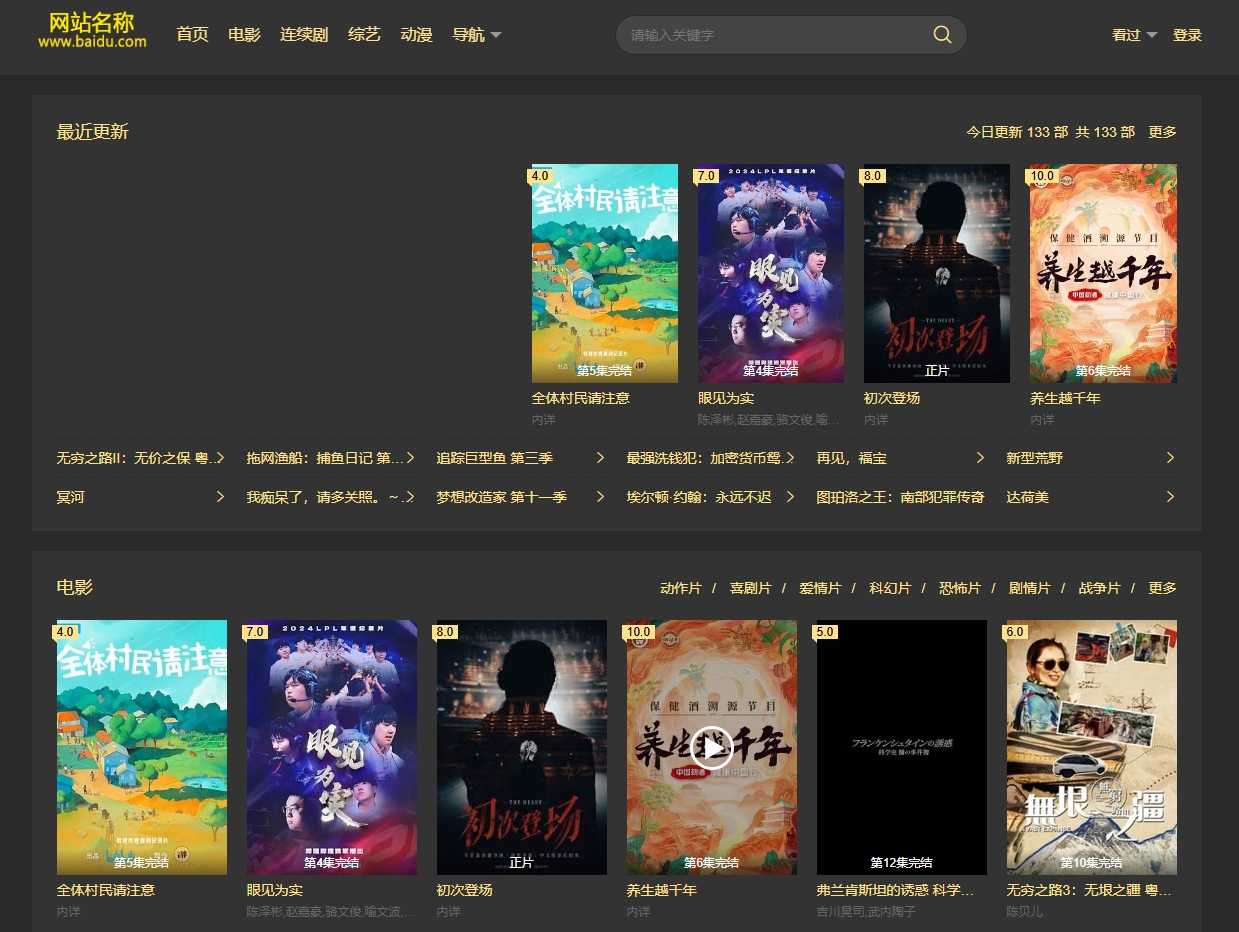This screenshot has width=1239, height=932.
Task: Click the 全体村民请注意 title in 电影 section
Action: tap(106, 890)
